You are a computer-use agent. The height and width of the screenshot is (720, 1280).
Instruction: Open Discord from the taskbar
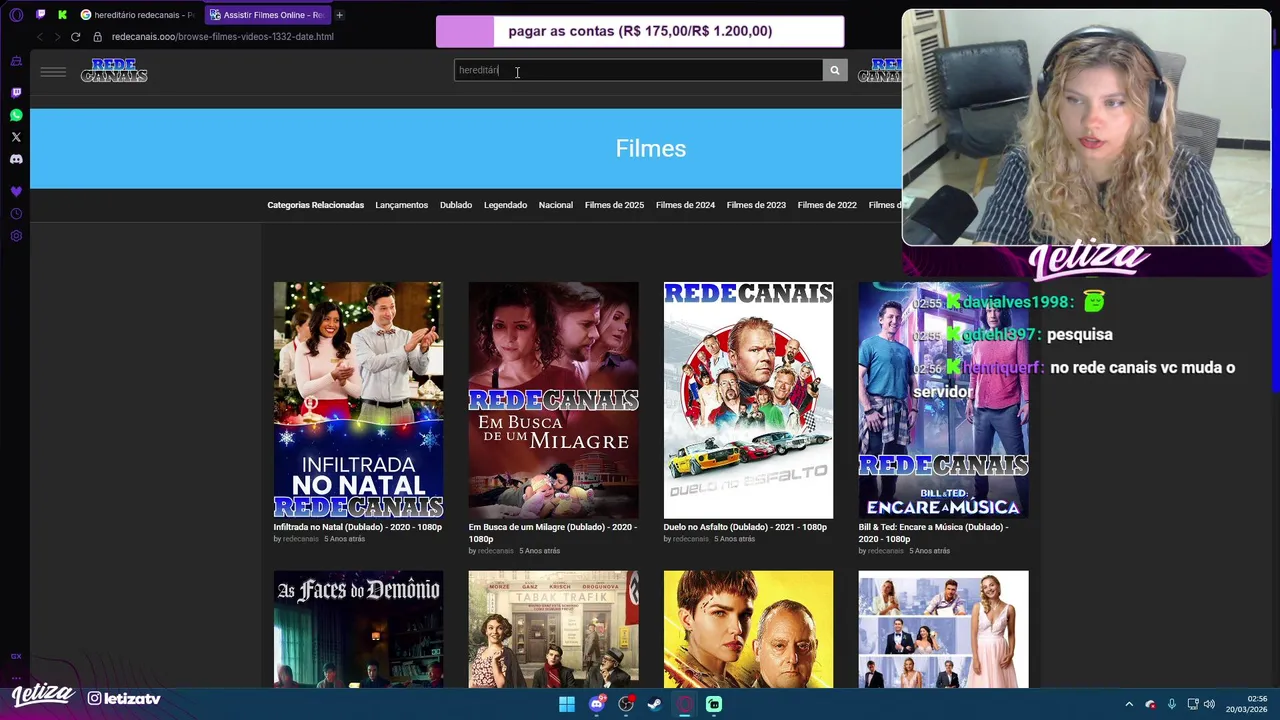[597, 704]
